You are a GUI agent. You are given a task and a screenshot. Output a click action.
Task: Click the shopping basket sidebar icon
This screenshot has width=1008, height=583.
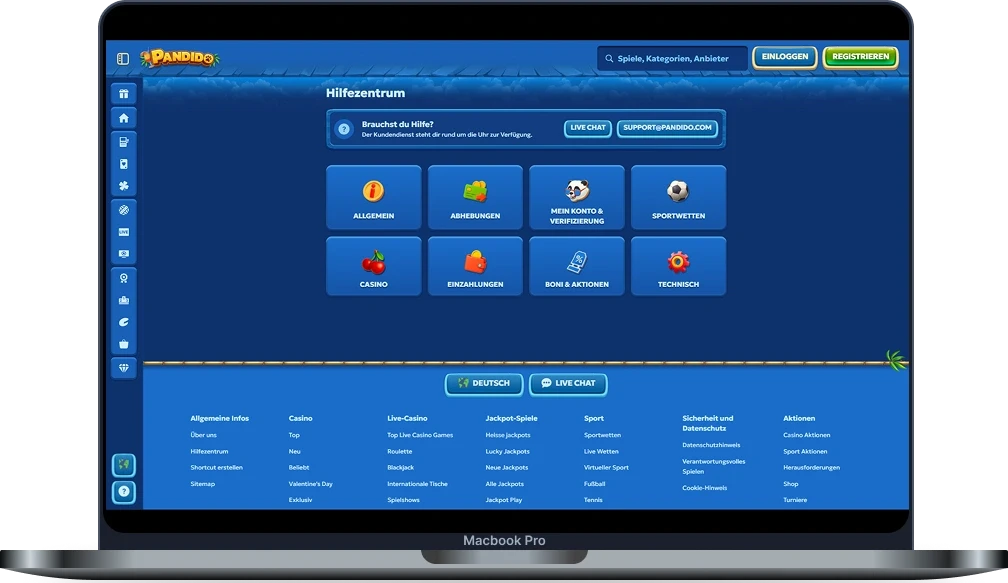click(123, 344)
